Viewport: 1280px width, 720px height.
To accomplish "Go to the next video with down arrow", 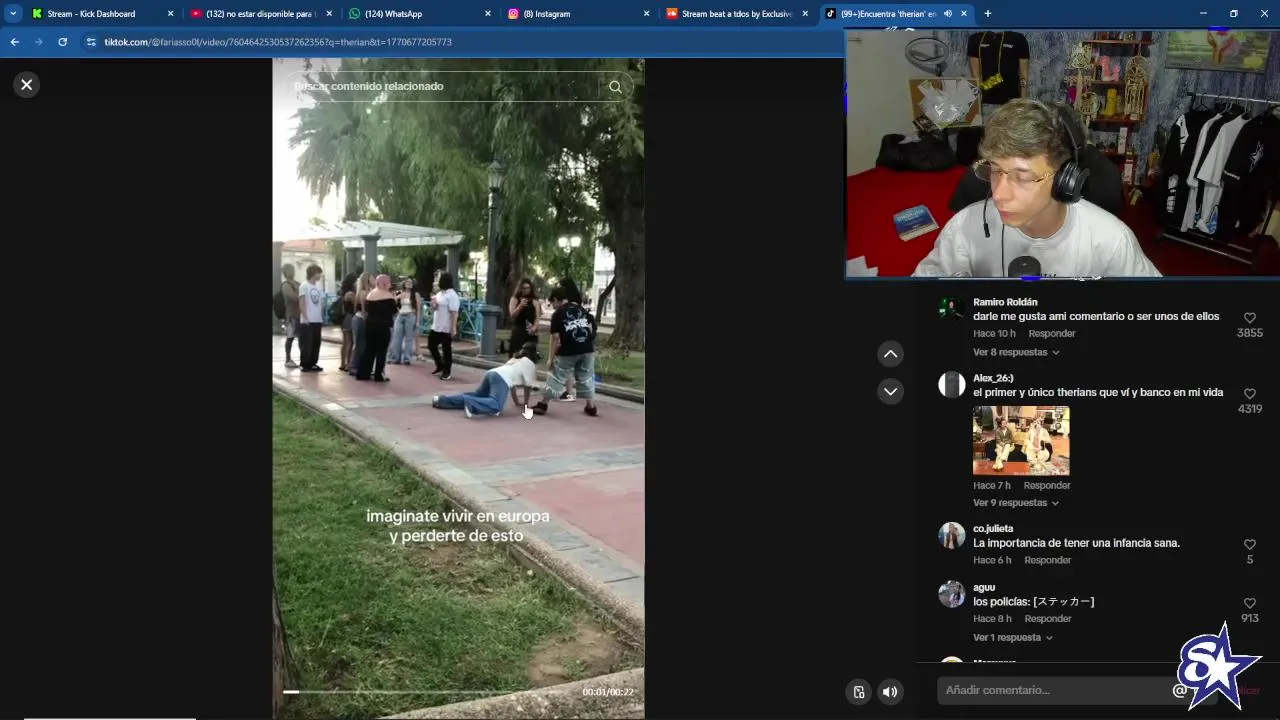I will pos(890,391).
